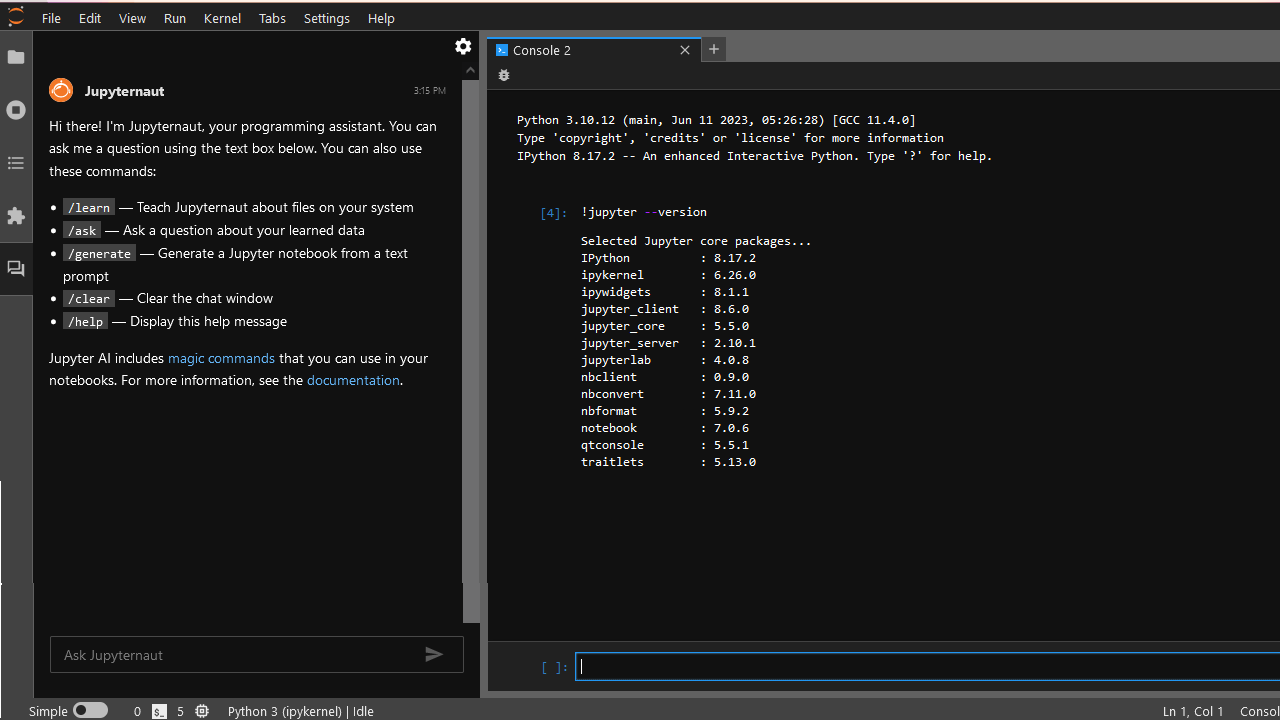Click the chat scrollbar up arrow
This screenshot has height=720, width=1280.
tap(471, 70)
